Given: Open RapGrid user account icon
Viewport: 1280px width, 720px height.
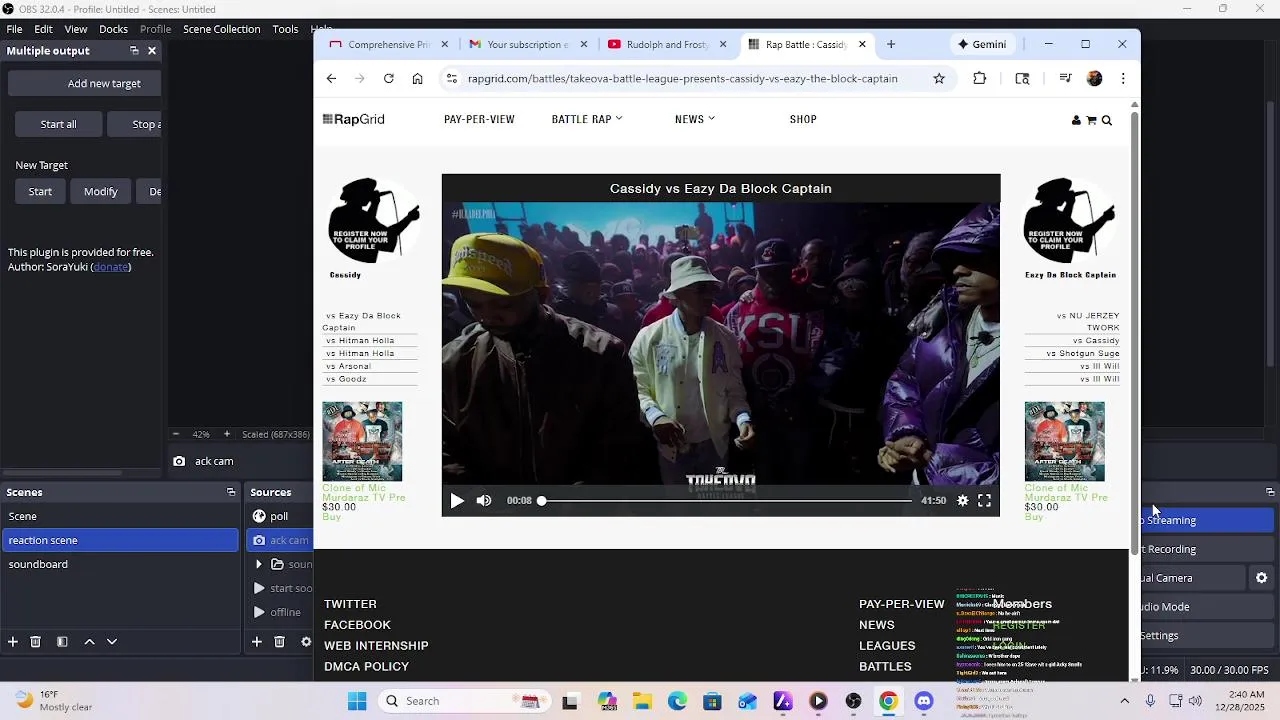Looking at the screenshot, I should tap(1076, 120).
